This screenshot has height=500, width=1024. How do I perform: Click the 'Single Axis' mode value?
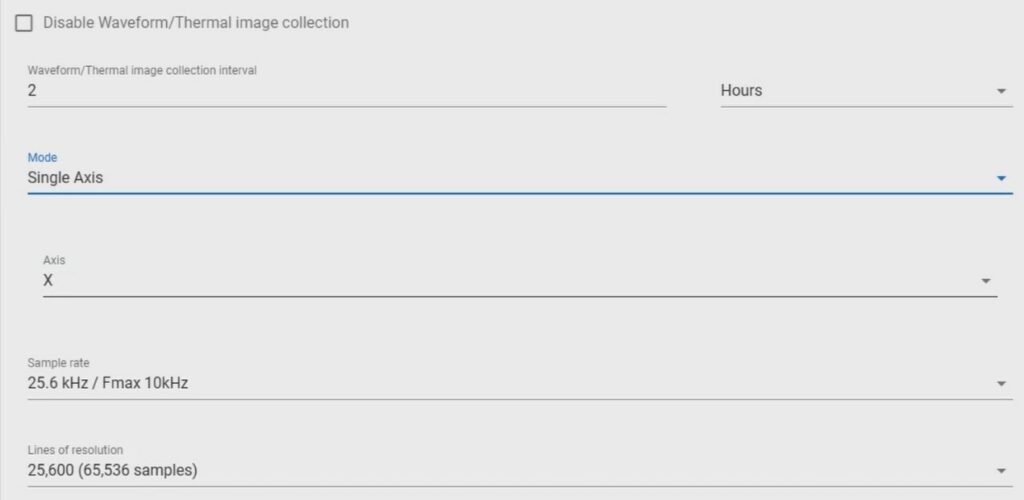coord(65,178)
